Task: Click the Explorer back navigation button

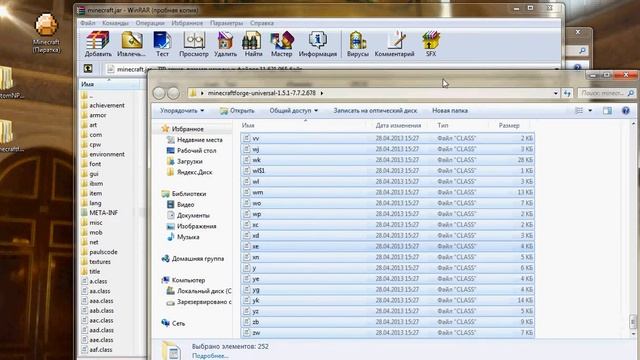Action: point(159,93)
